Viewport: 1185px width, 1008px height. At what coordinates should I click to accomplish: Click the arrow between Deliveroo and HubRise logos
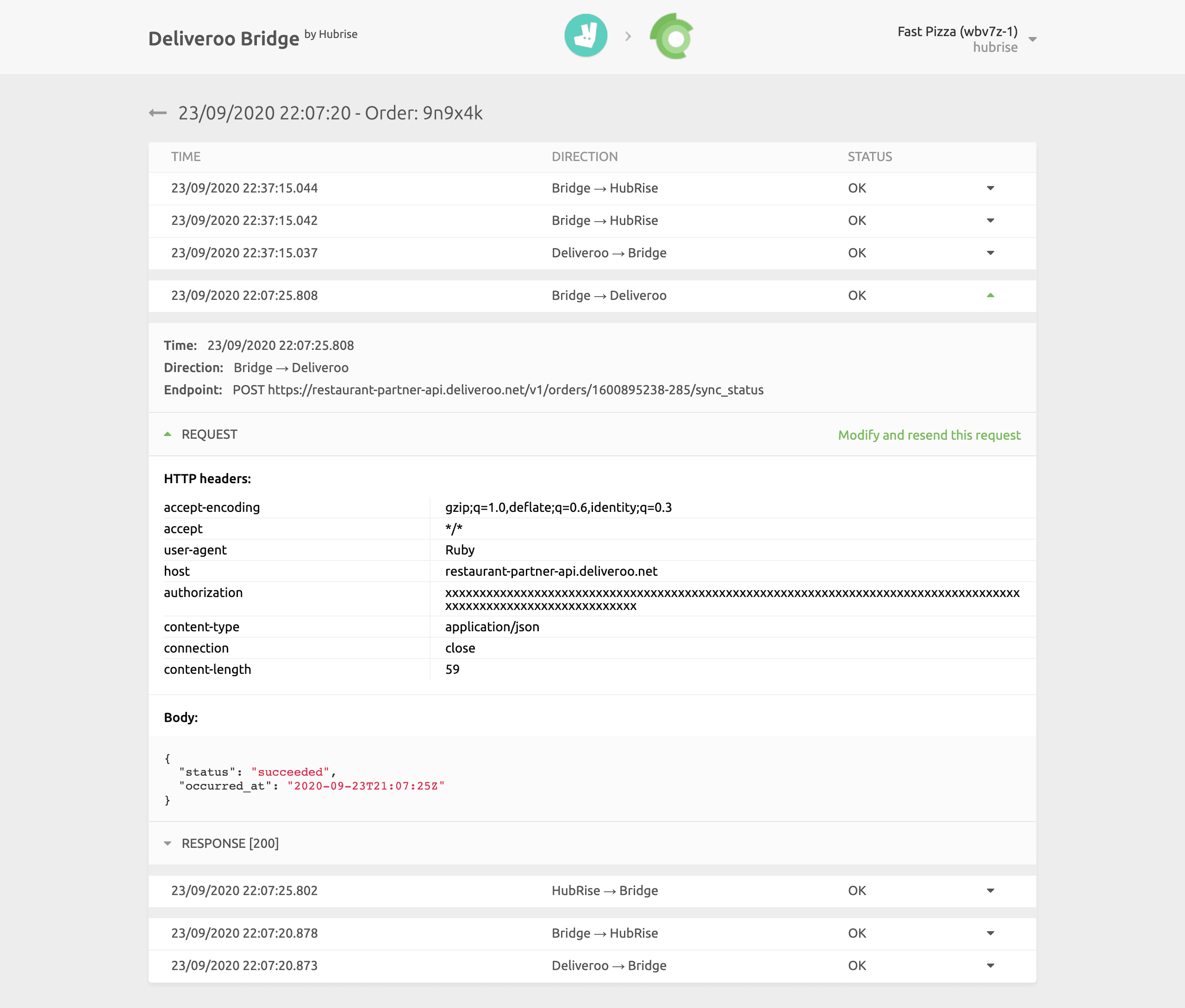click(629, 36)
